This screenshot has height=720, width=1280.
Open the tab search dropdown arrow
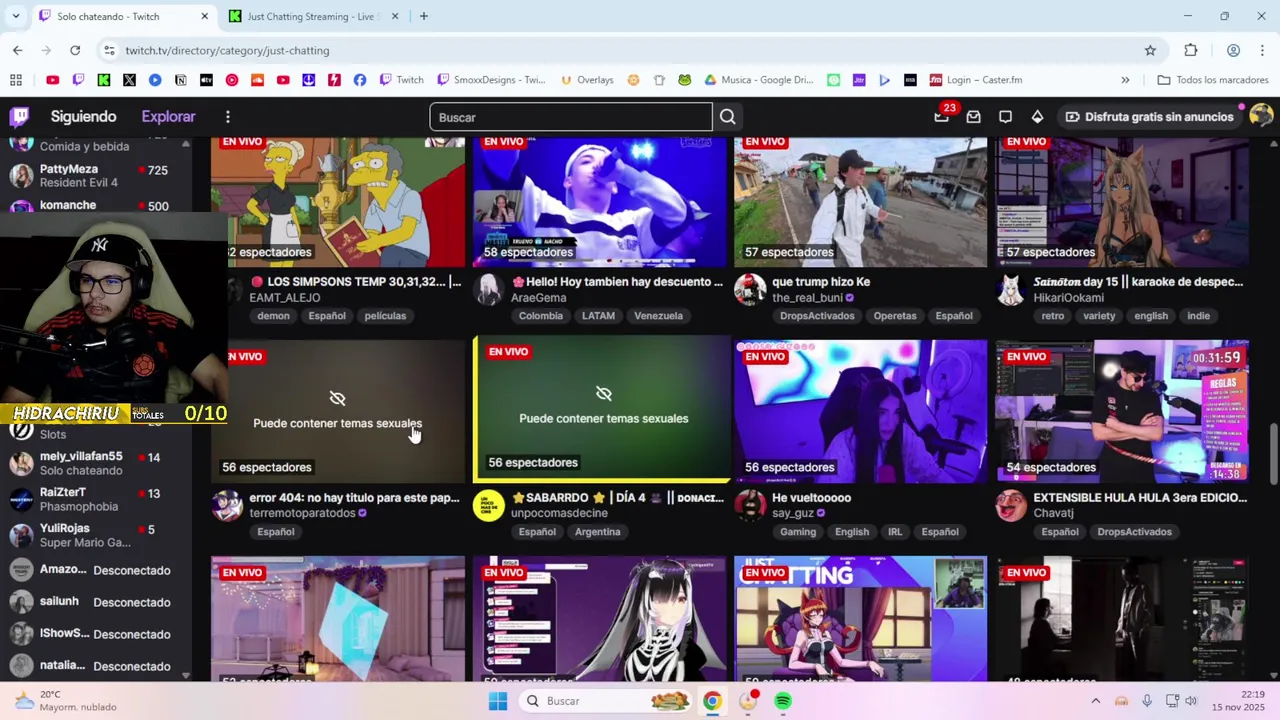[14, 16]
